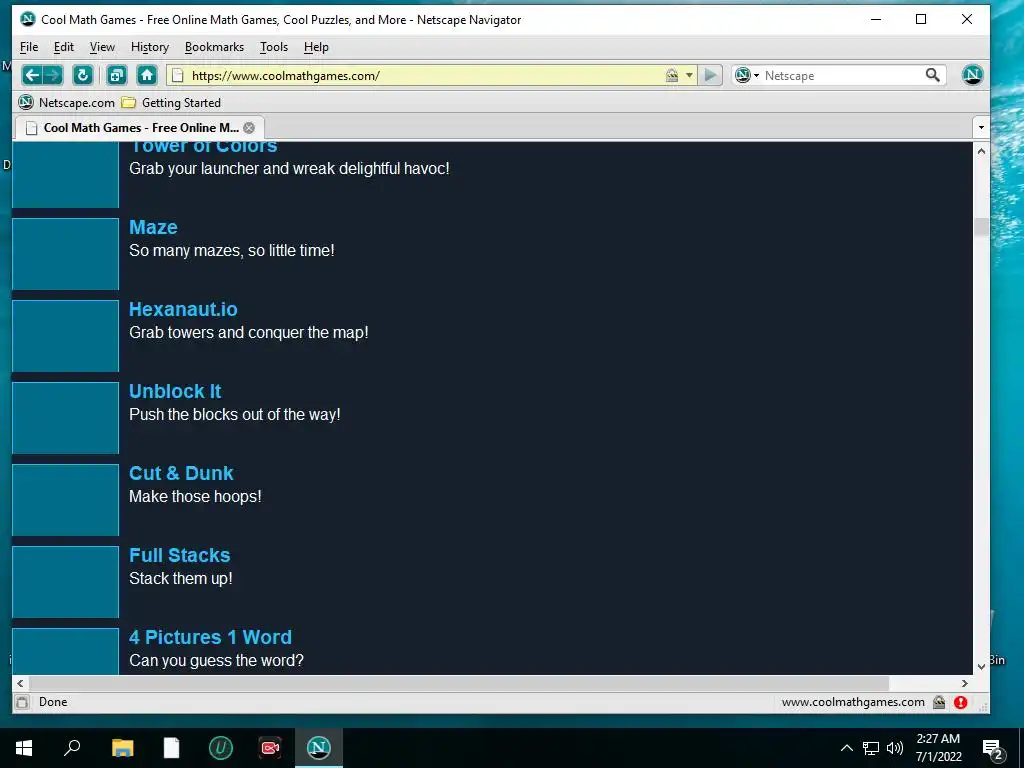
Task: Click the horizontal scrollbar thumb
Action: 458,683
